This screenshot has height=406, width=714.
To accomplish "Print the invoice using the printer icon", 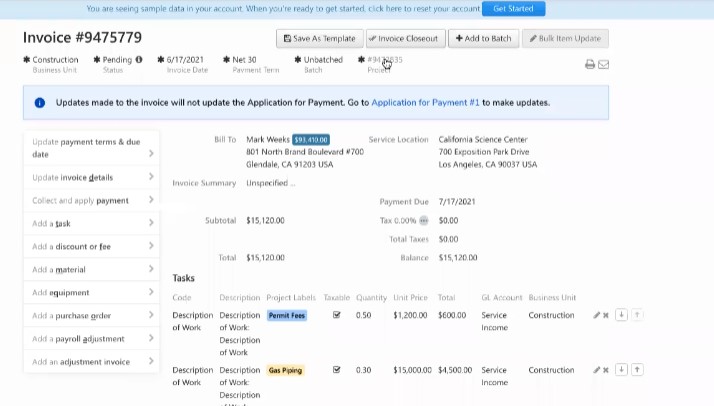I will pyautogui.click(x=590, y=64).
